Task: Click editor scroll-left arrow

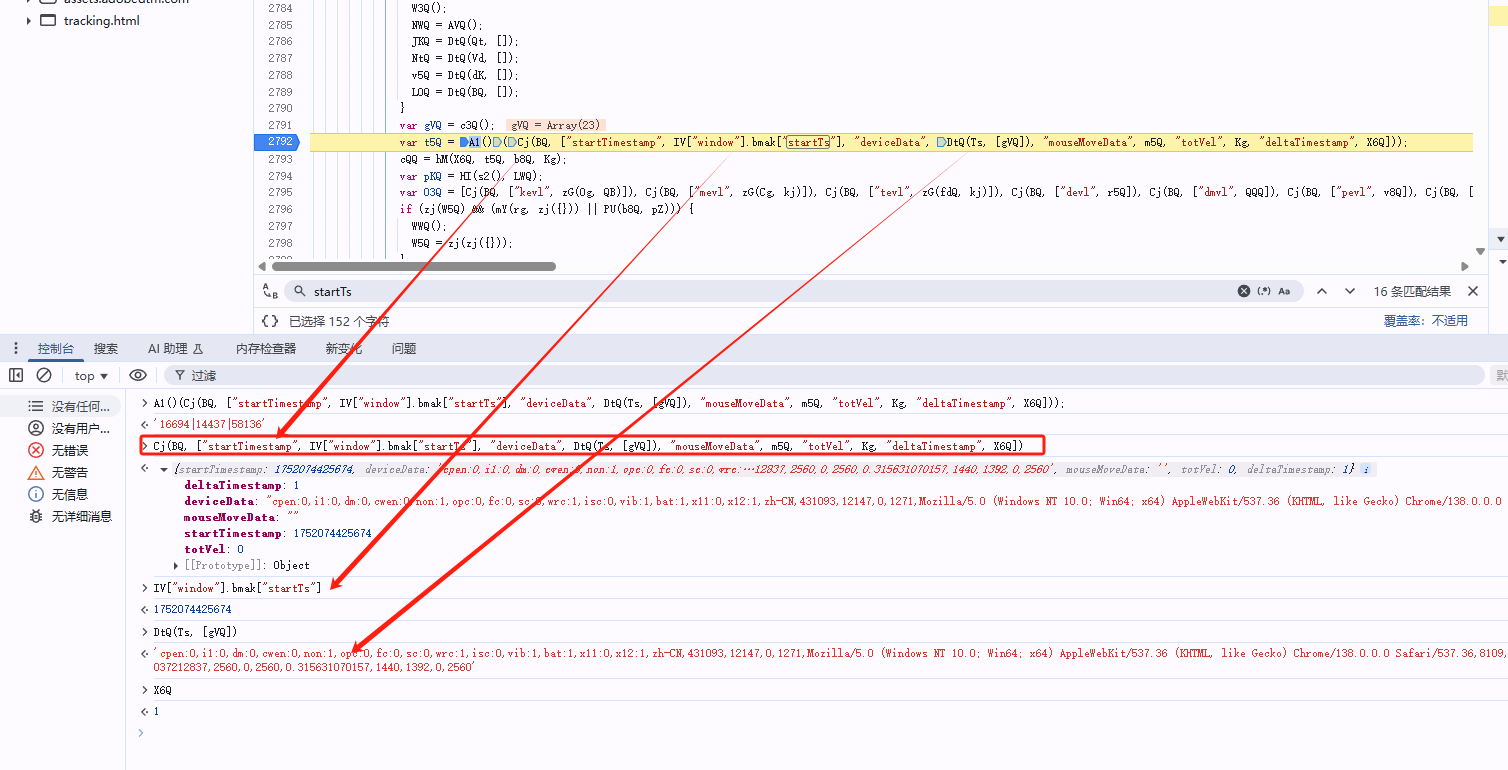Action: tap(262, 267)
